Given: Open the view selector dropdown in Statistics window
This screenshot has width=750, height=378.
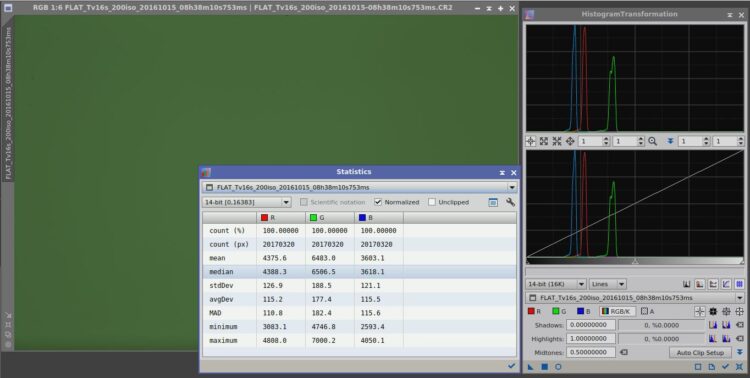Looking at the screenshot, I should pos(360,188).
